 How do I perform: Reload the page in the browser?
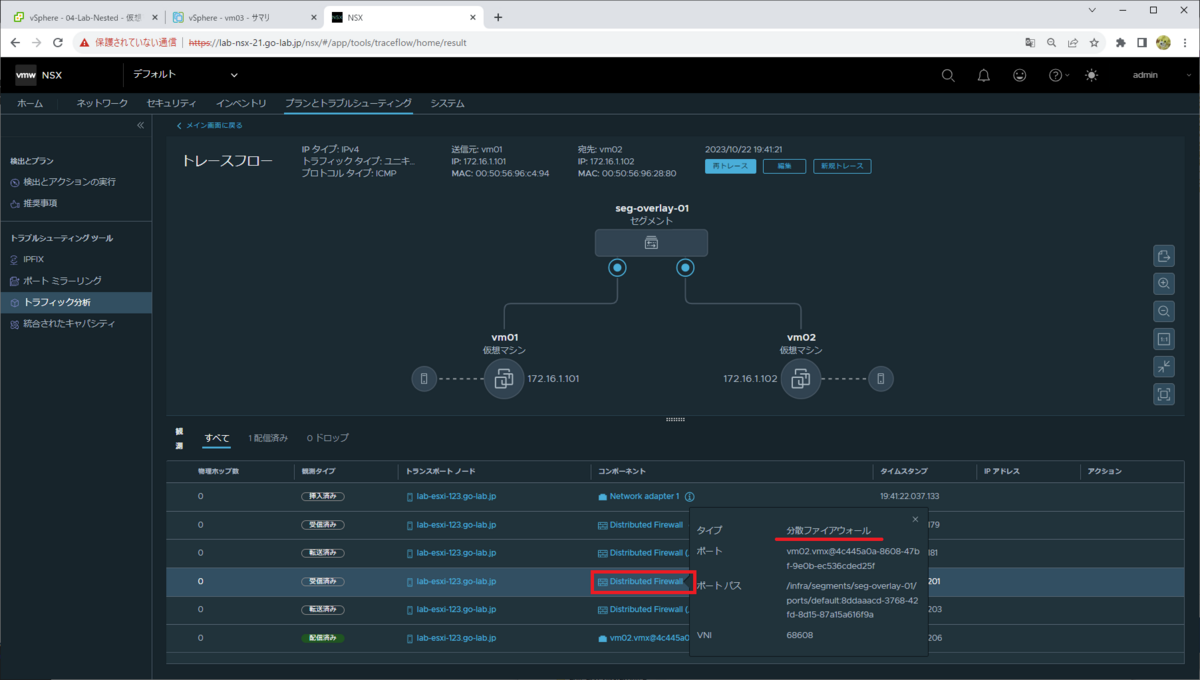point(58,43)
